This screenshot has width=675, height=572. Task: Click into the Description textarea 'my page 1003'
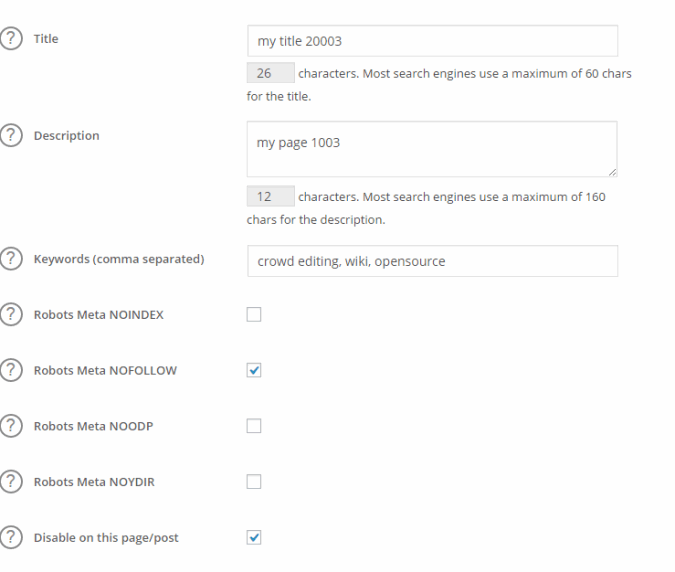432,149
